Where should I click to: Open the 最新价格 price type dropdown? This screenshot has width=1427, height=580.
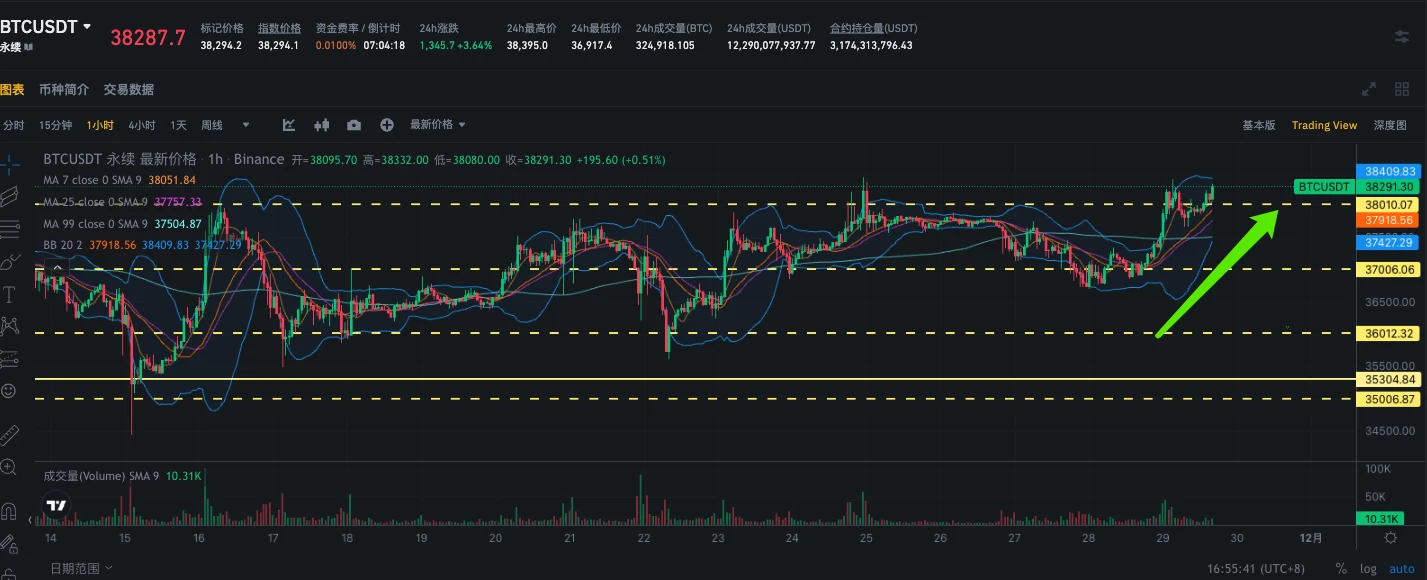(437, 125)
